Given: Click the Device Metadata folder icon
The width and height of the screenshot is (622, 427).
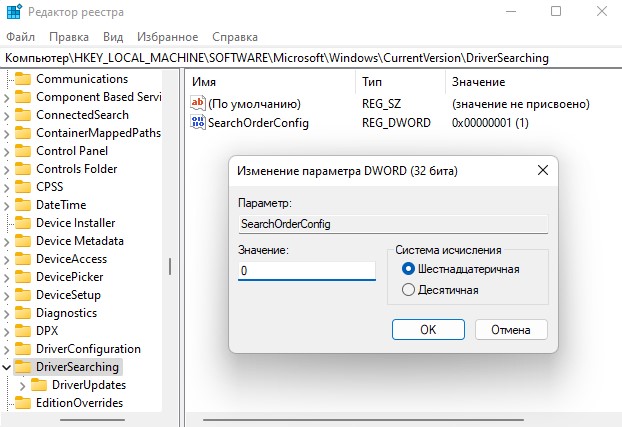Looking at the screenshot, I should tap(23, 241).
